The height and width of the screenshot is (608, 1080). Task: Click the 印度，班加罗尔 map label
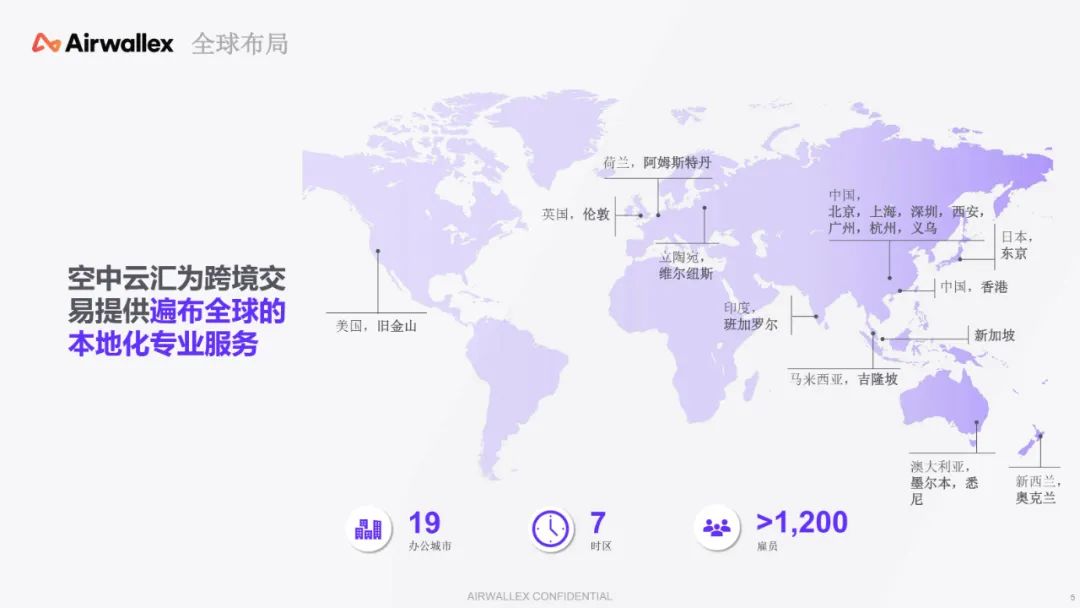point(751,316)
